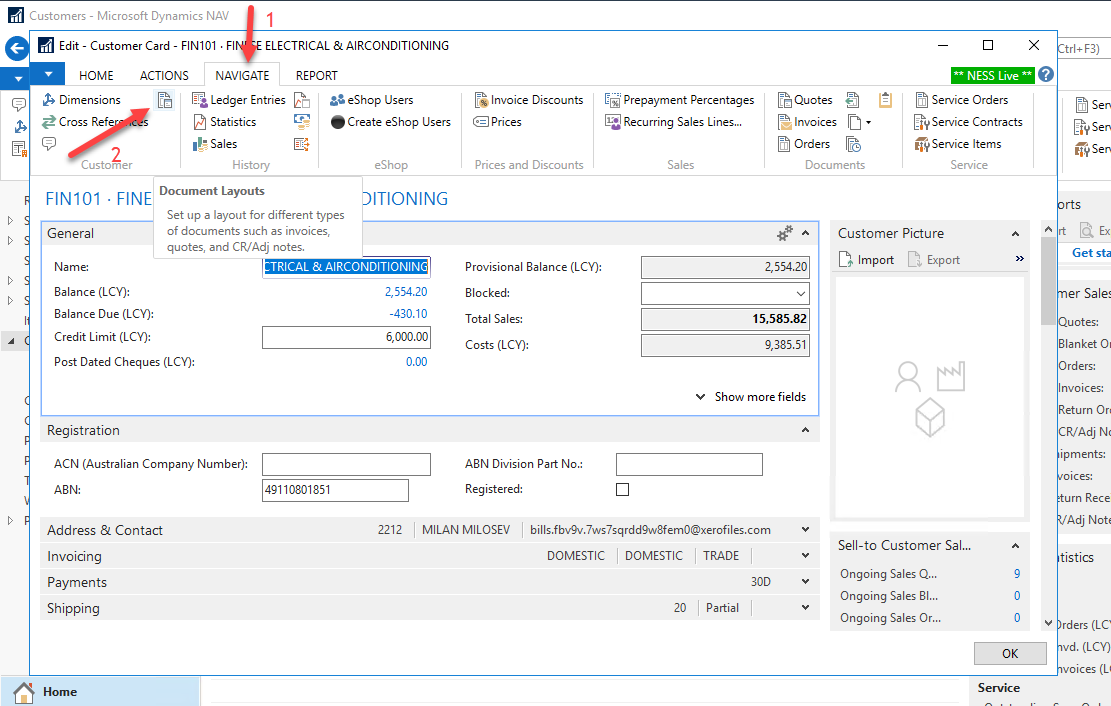Screen dimensions: 1111x706
Task: Open Ongoing Sales Quotes count 9
Action: point(1017,574)
